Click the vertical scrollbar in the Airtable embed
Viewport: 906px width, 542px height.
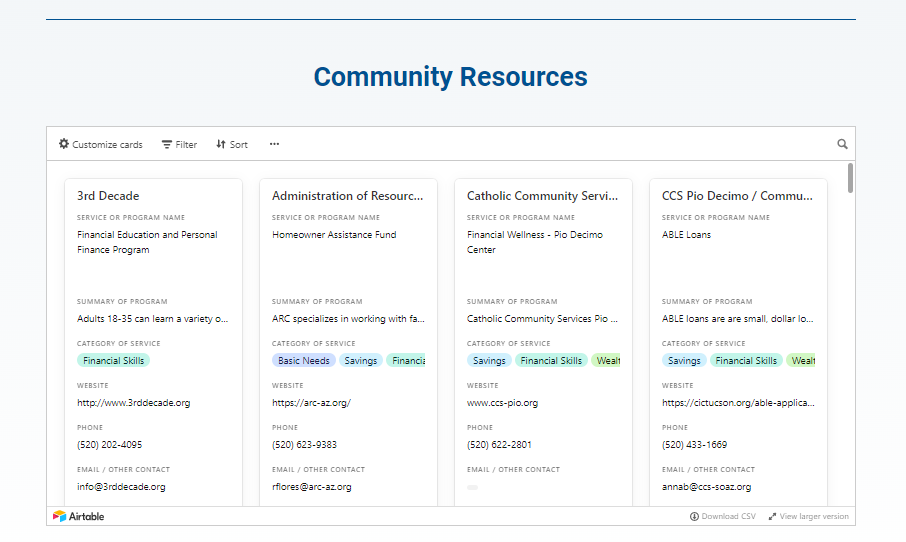coord(850,178)
